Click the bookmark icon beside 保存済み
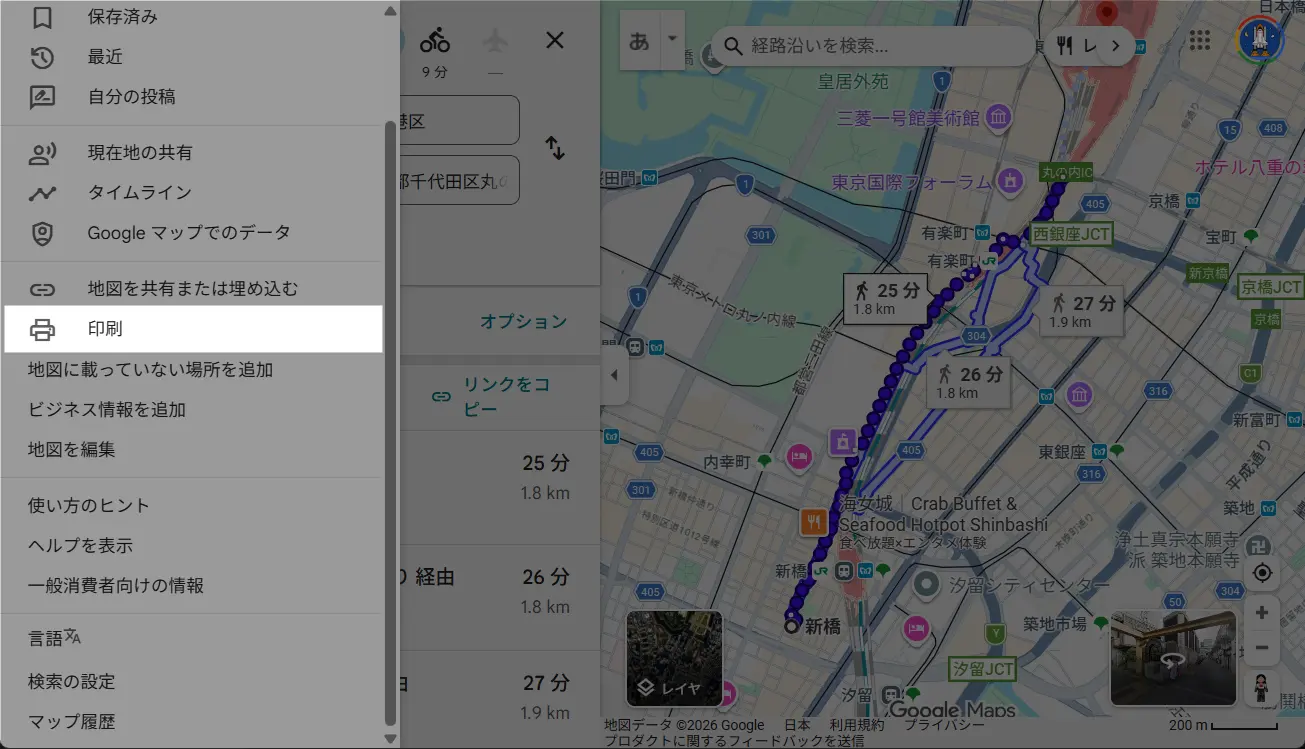 coord(42,17)
